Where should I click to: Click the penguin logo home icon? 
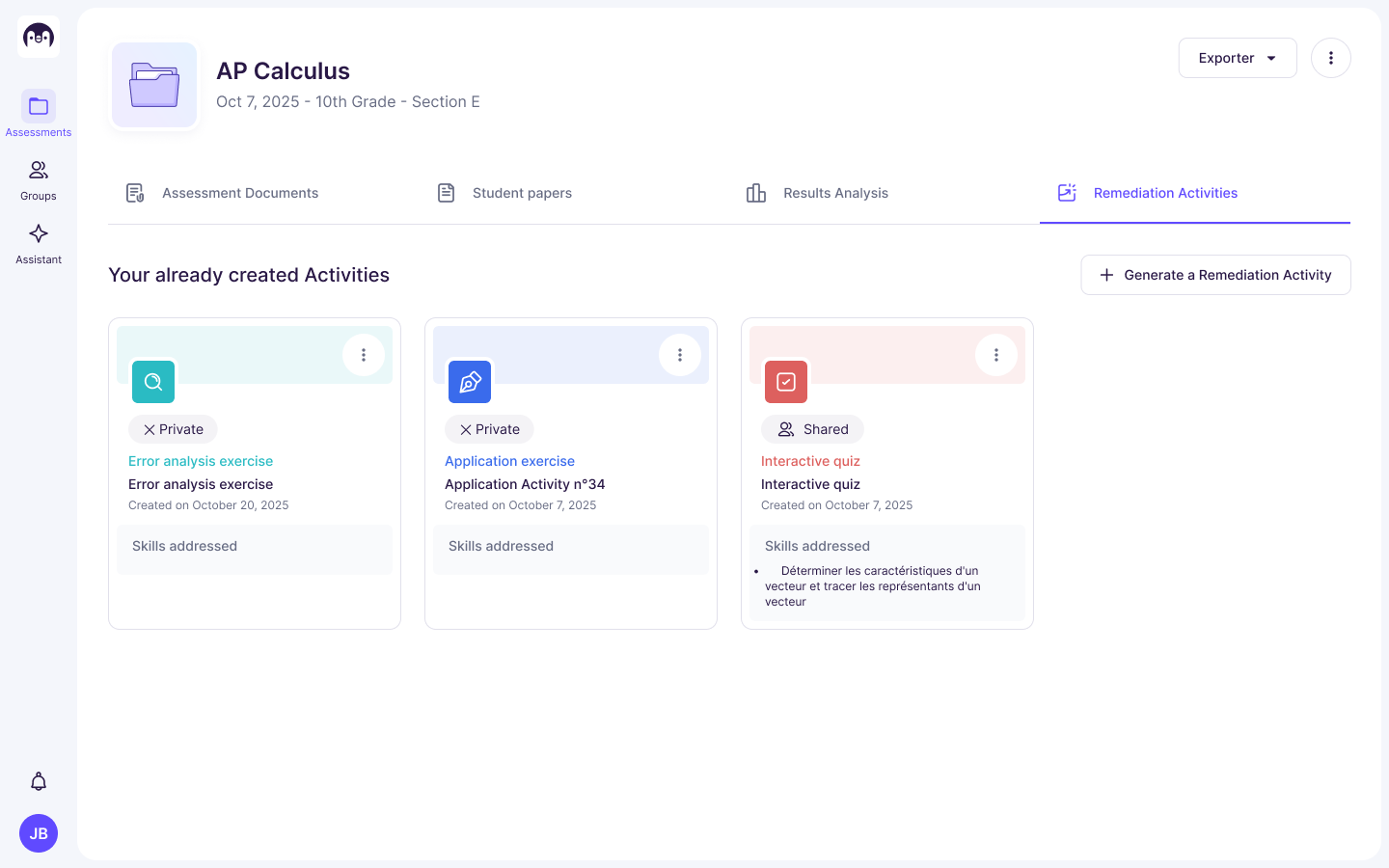[39, 37]
